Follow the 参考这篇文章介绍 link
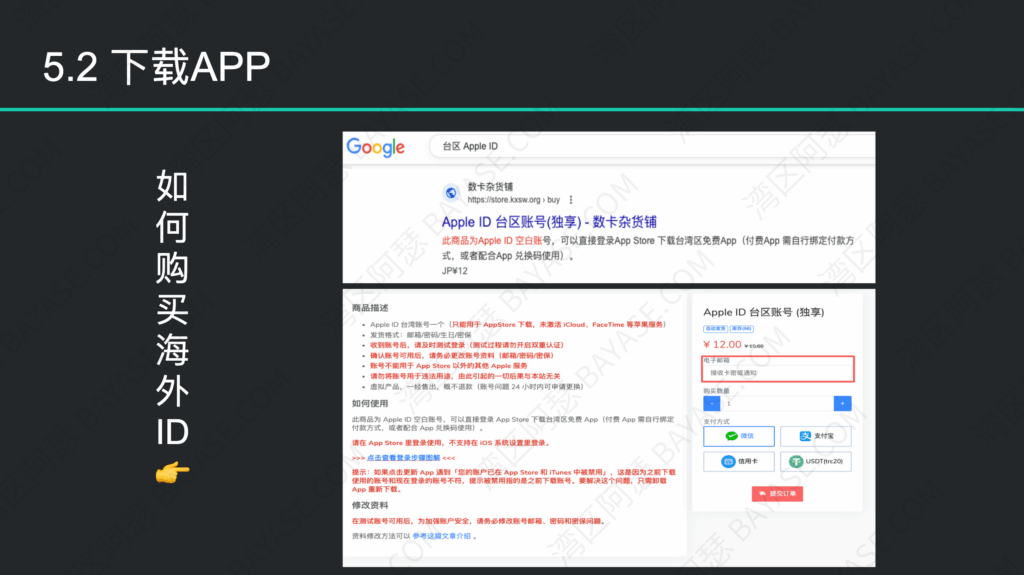 tap(446, 536)
